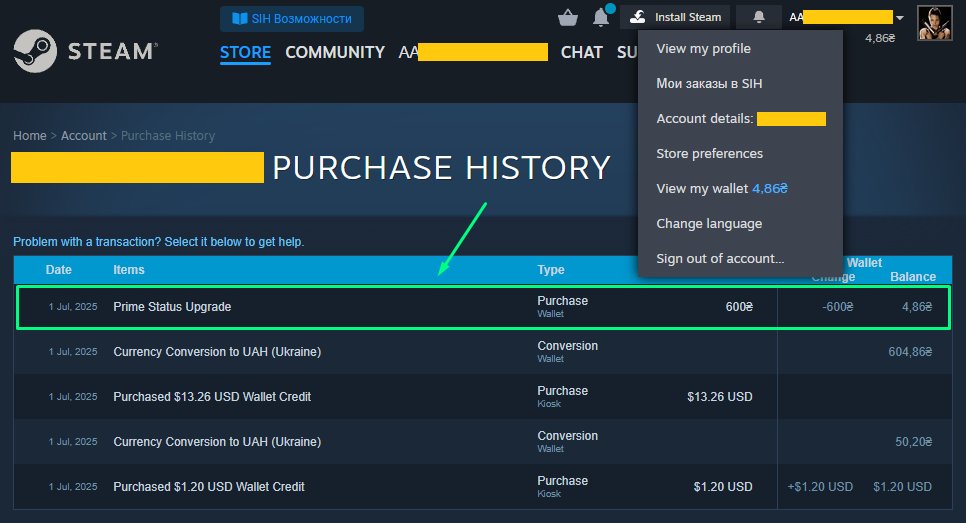Click the Items column header
Viewport: 966px width, 523px height.
tap(129, 270)
